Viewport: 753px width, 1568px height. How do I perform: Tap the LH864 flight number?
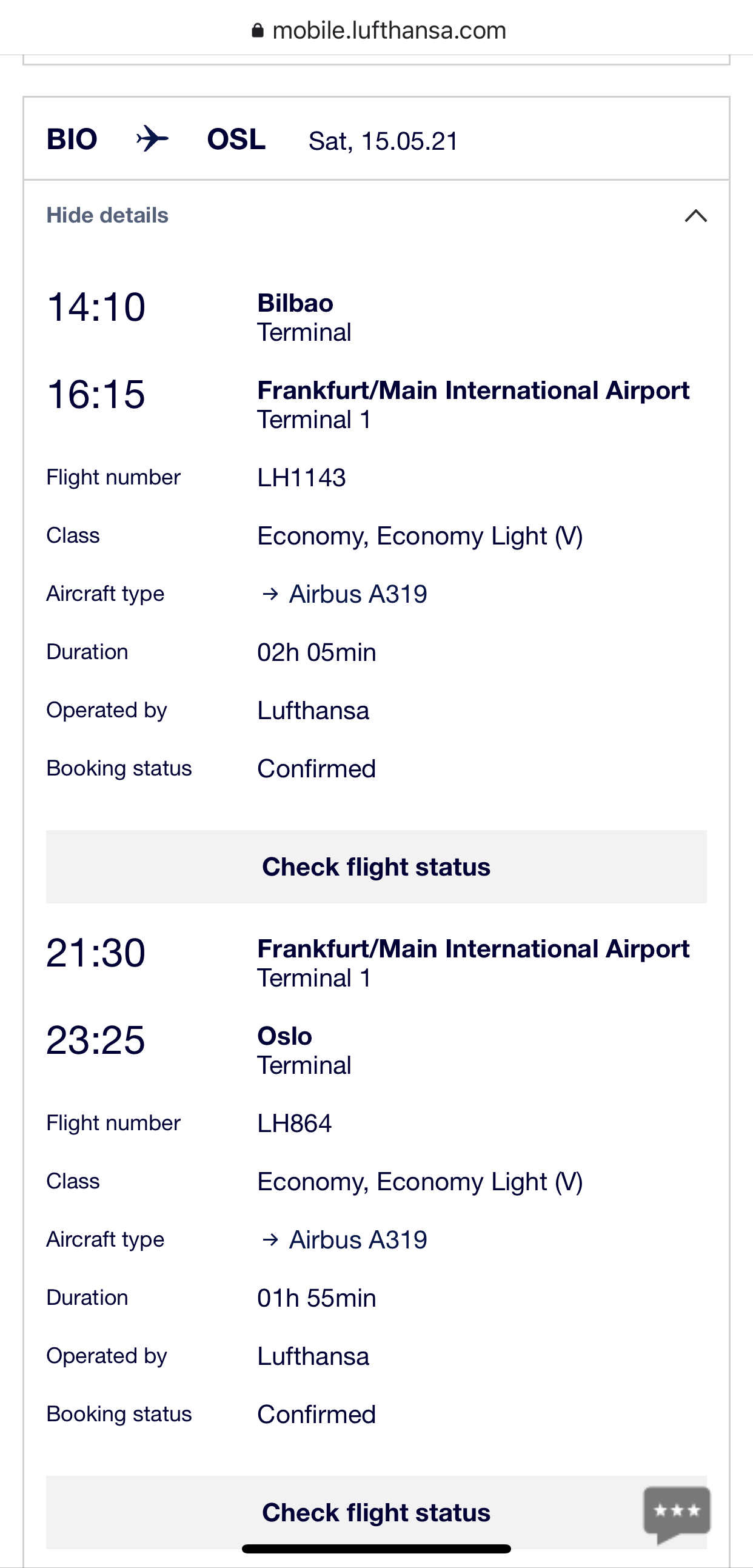point(295,1124)
